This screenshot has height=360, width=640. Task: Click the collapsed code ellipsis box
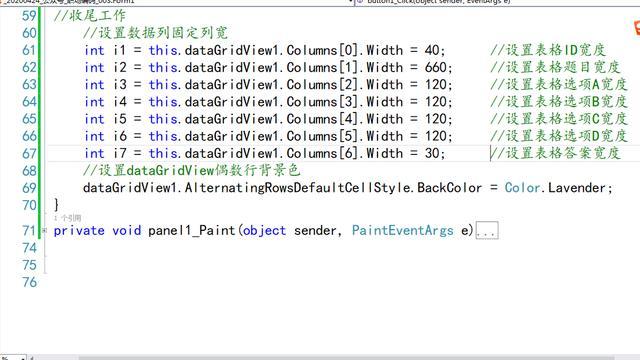coord(487,231)
